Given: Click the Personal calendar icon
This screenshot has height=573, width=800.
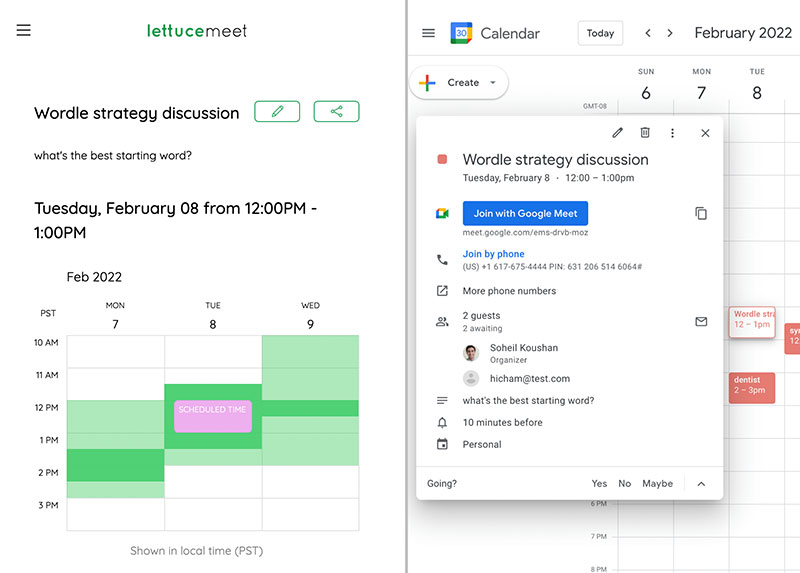Looking at the screenshot, I should pos(442,444).
